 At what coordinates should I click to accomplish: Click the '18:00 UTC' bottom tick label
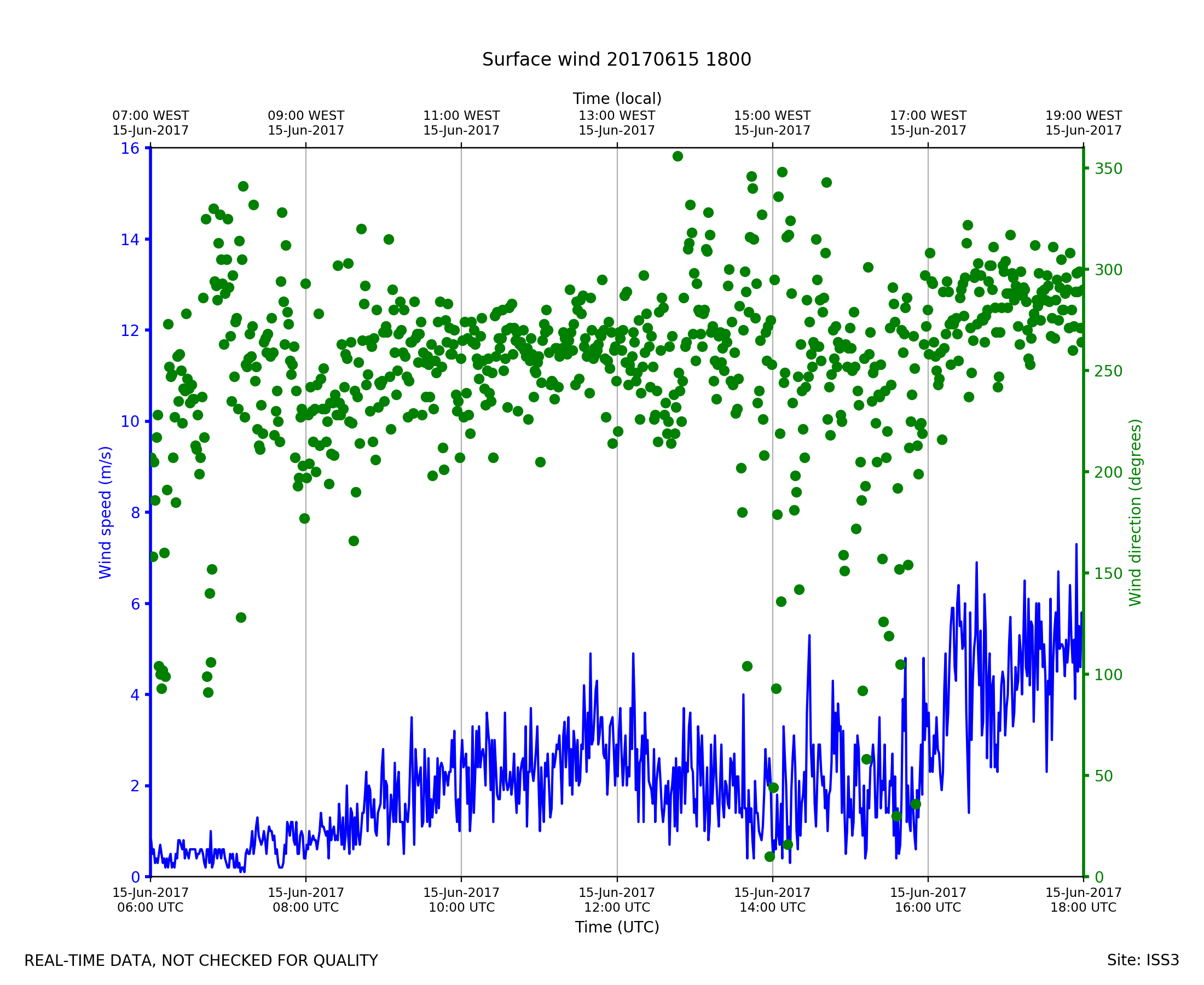coord(1083,907)
